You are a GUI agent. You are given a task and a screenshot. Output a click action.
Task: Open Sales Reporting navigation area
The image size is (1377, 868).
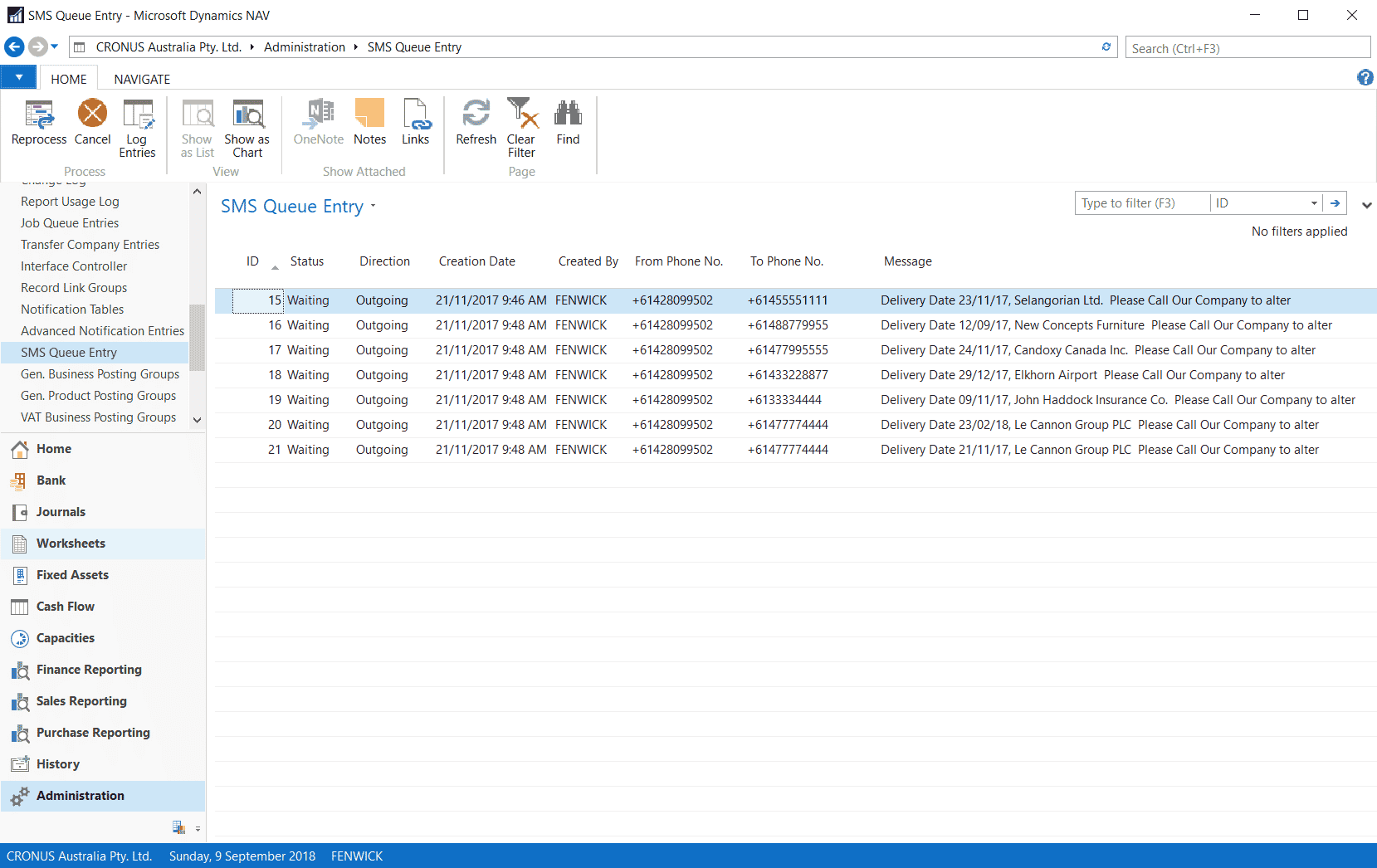[103, 701]
